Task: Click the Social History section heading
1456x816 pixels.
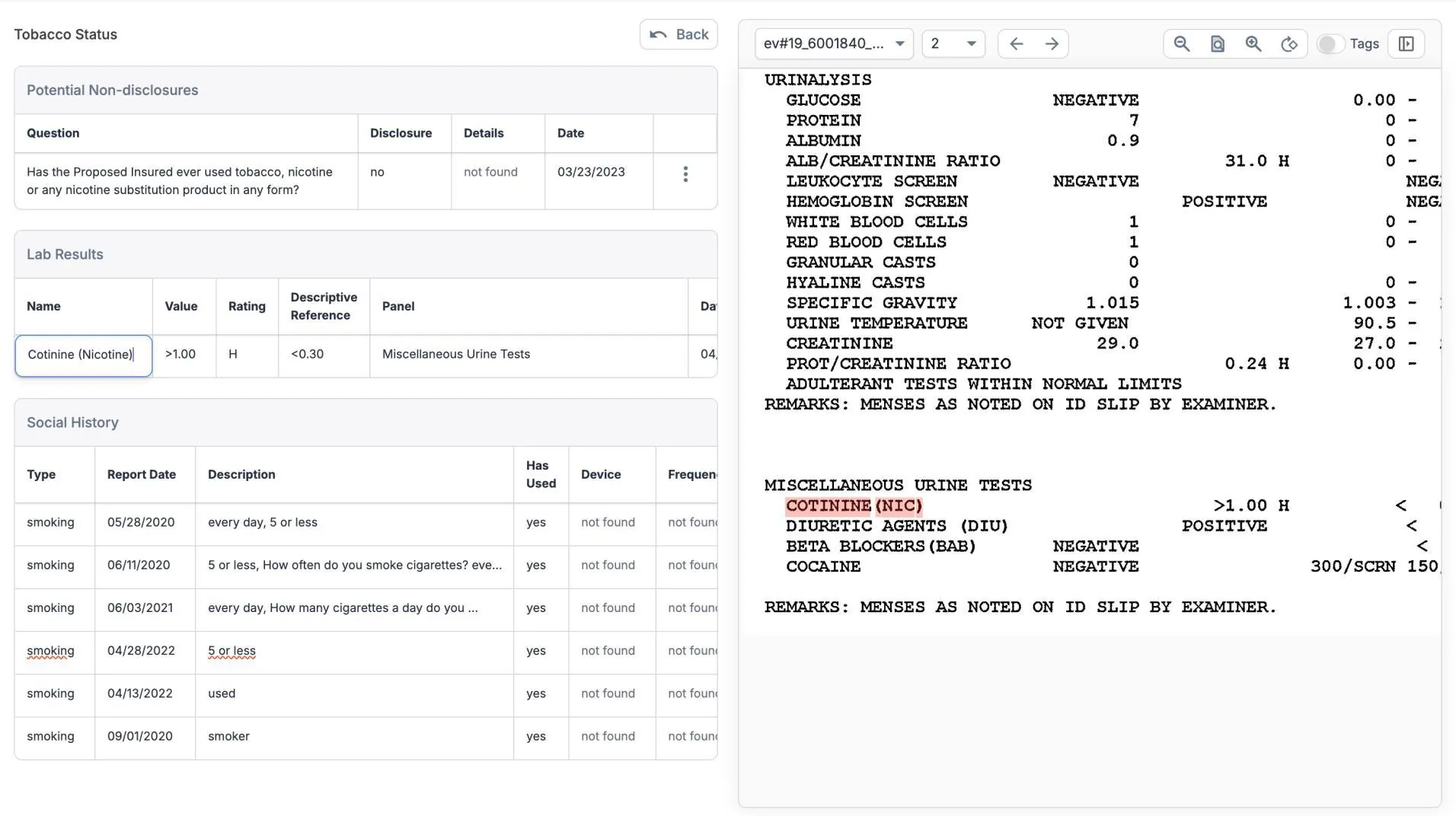Action: 72,422
